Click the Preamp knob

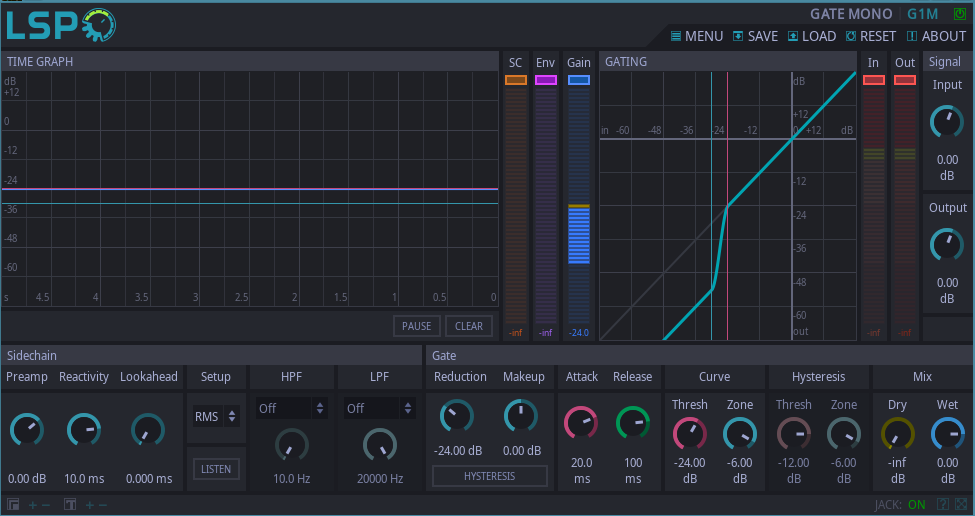[x=27, y=430]
